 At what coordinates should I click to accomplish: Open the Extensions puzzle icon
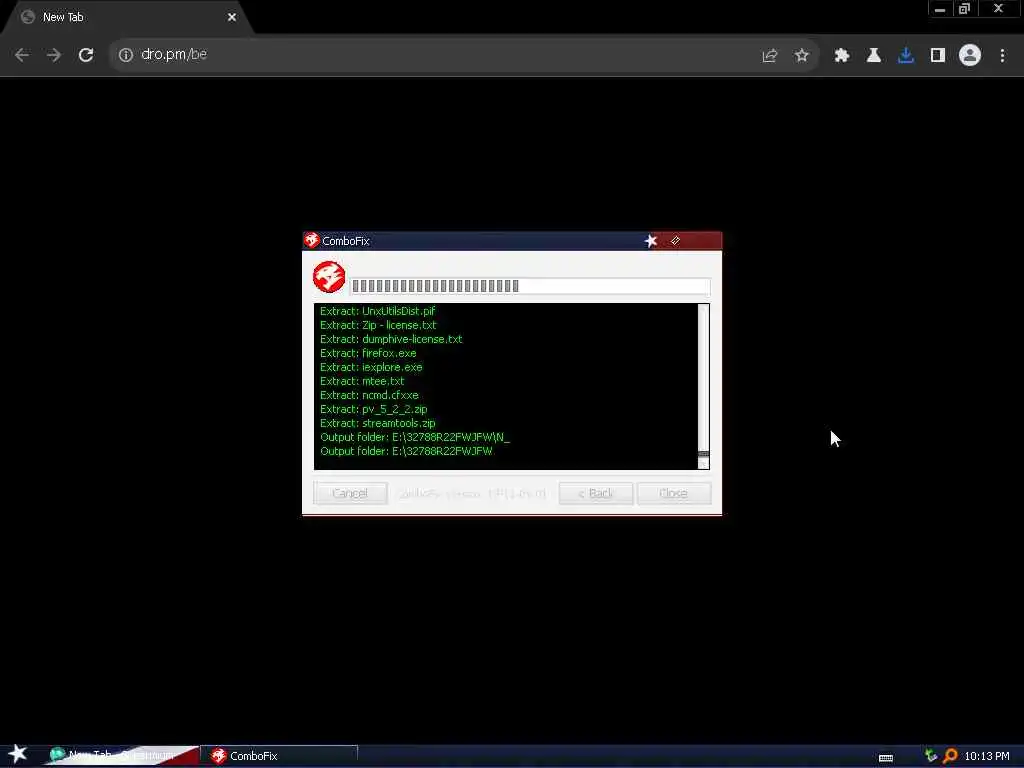point(842,56)
